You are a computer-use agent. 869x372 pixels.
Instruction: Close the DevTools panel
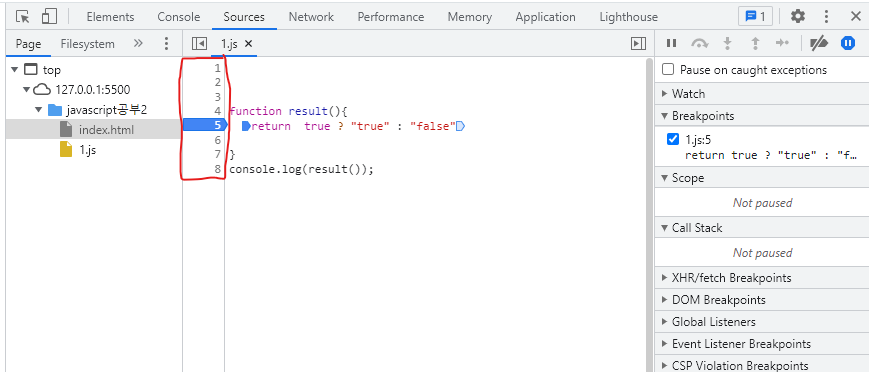(855, 17)
